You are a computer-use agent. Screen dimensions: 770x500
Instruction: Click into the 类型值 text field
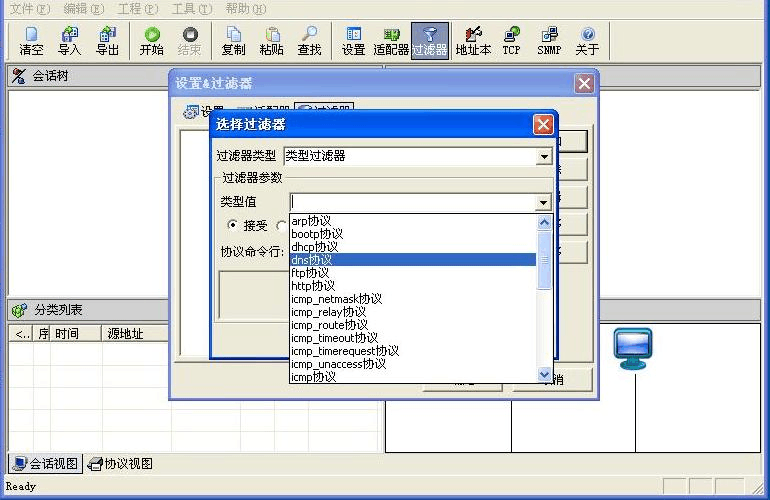click(412, 203)
